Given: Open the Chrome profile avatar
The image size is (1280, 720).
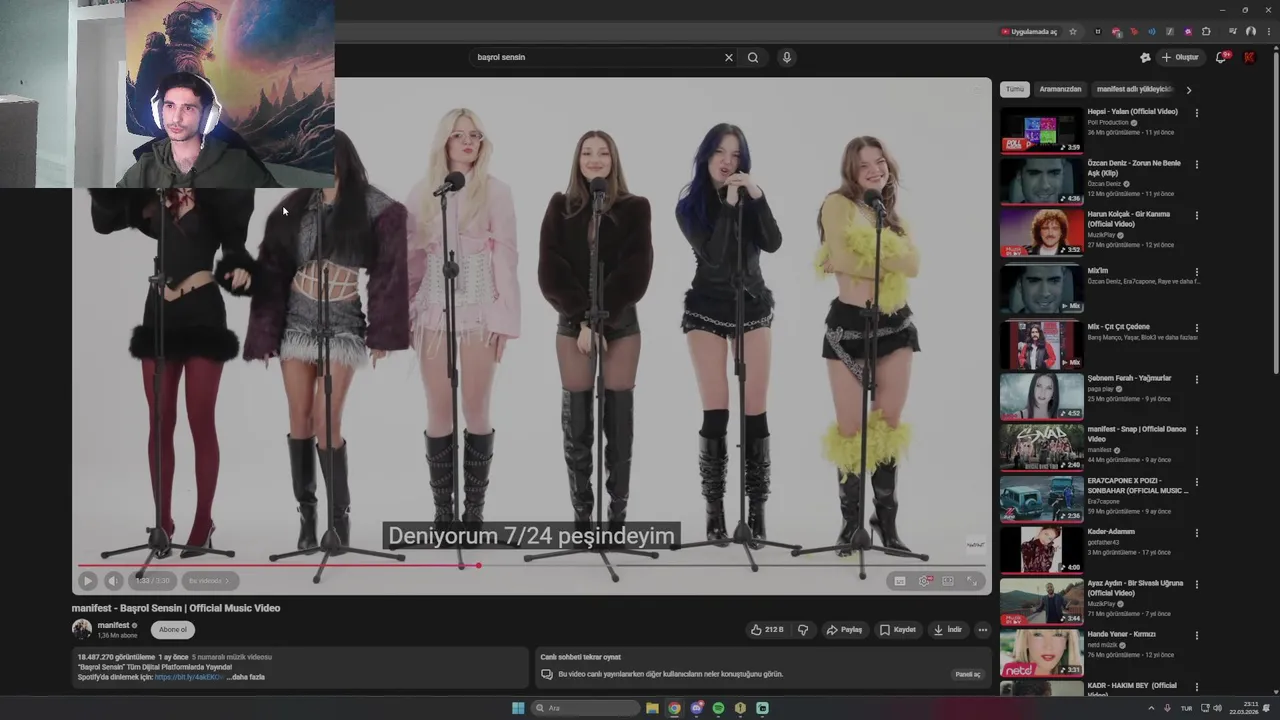Looking at the screenshot, I should point(1250,31).
